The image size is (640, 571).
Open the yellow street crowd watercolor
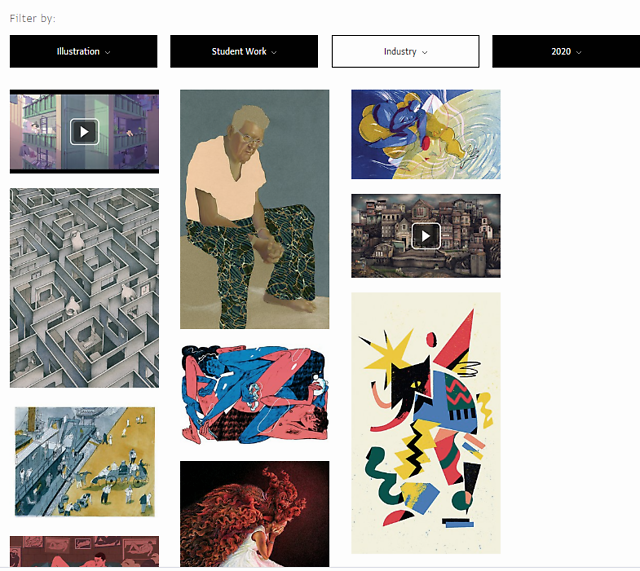click(84, 462)
